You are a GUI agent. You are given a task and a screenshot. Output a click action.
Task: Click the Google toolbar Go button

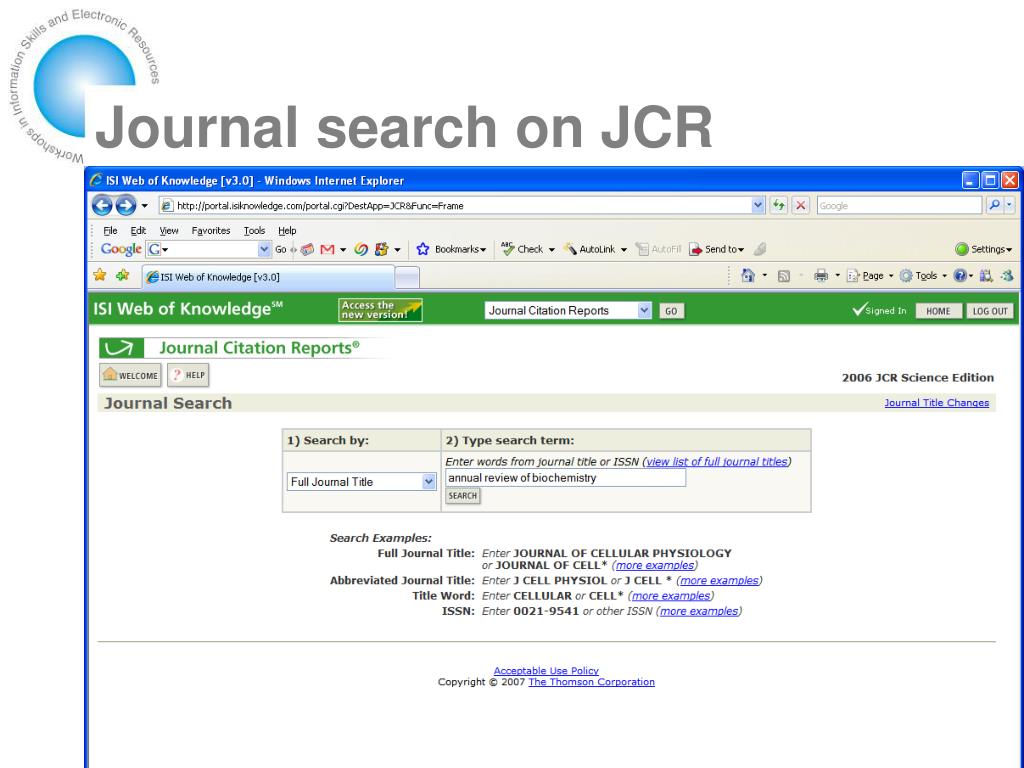(x=281, y=249)
